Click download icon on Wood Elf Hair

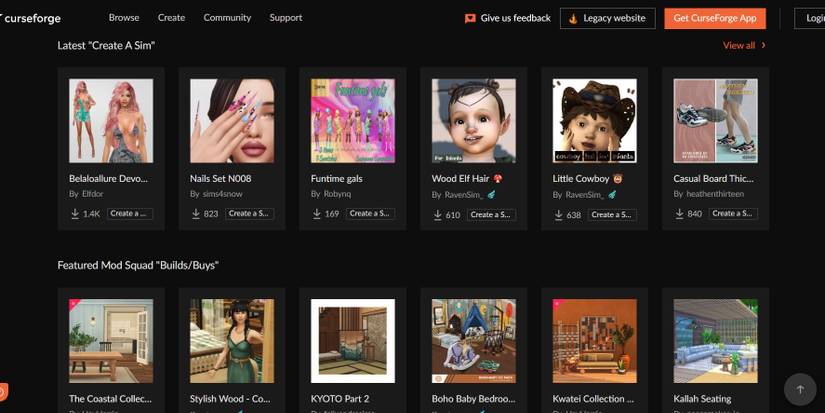tap(438, 214)
